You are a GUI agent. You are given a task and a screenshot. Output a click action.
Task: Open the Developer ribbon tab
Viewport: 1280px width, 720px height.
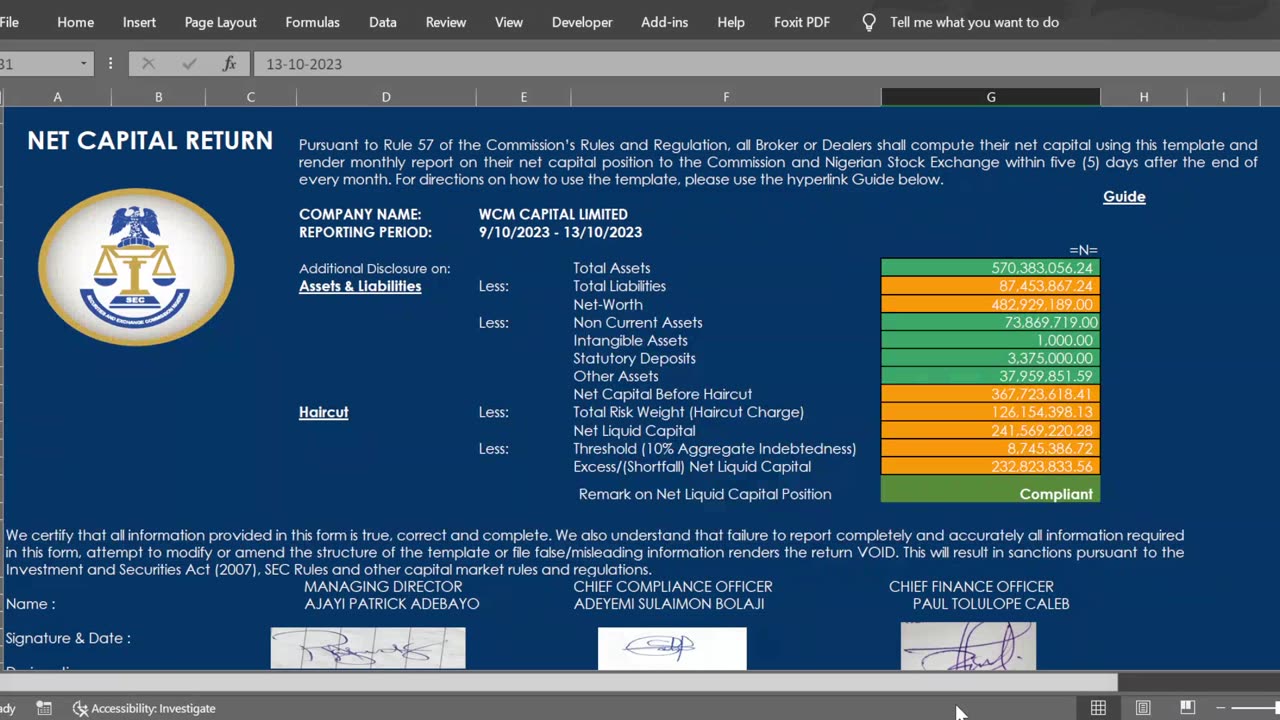pos(582,22)
